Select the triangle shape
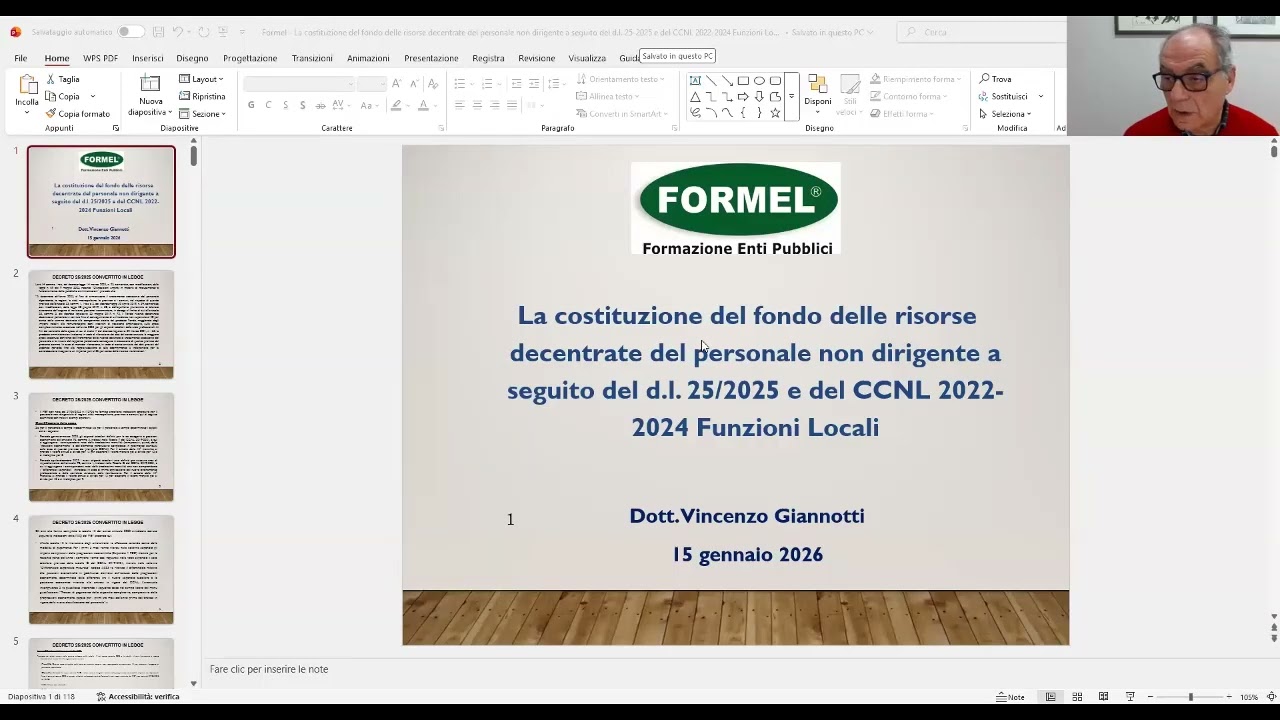Screen dimensions: 1280x720 coord(695,97)
